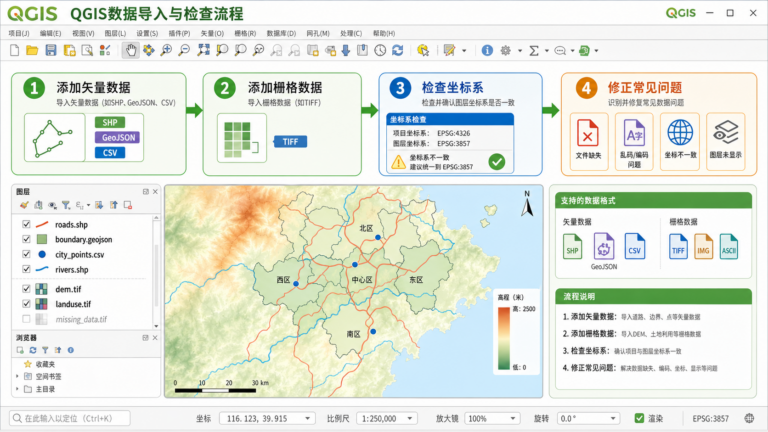The image size is (768, 432).
Task: Open the 矢量(O) menu
Action: coord(212,33)
